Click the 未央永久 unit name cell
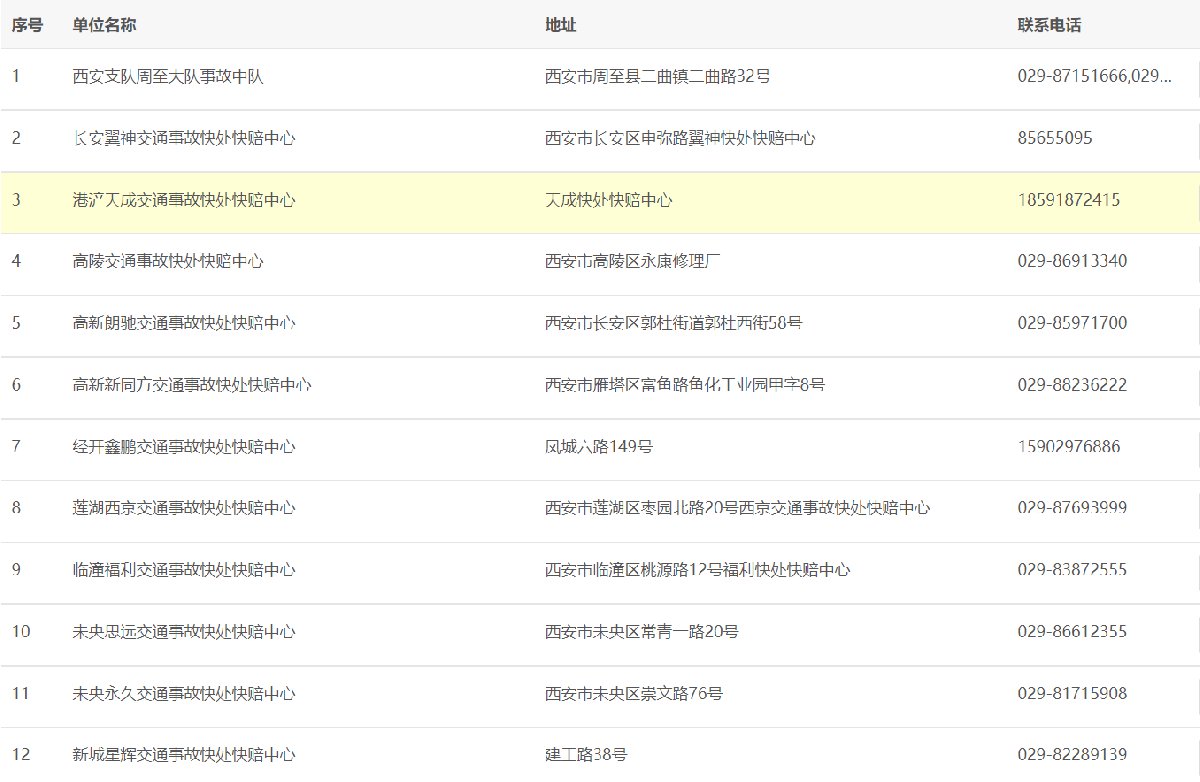The height and width of the screenshot is (782, 1200). [184, 694]
